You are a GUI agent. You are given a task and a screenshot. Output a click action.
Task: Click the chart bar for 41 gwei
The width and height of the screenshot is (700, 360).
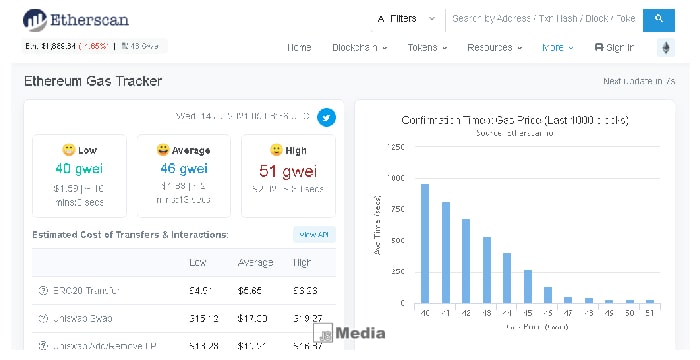pos(446,252)
